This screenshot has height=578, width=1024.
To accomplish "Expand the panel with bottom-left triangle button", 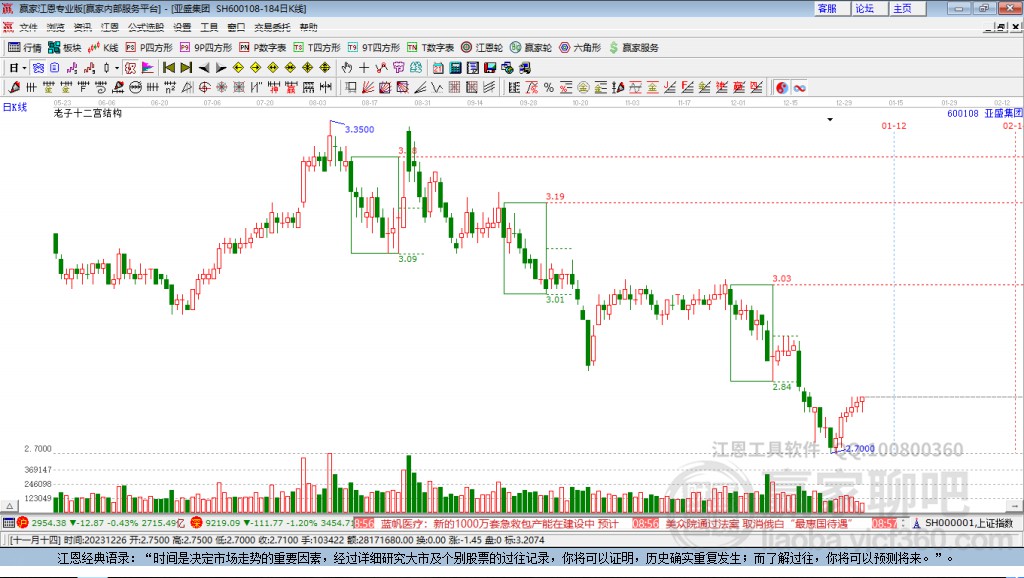I will [x=9, y=506].
